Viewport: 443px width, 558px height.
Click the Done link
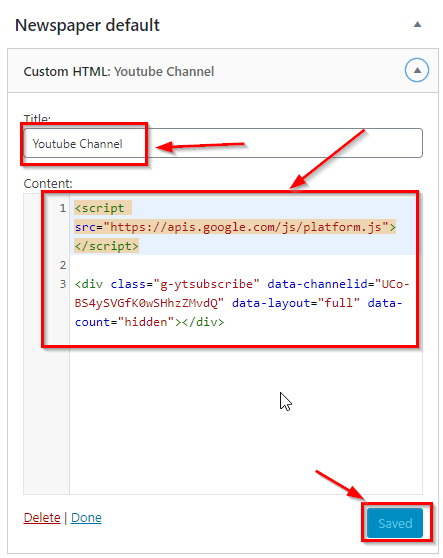86,517
